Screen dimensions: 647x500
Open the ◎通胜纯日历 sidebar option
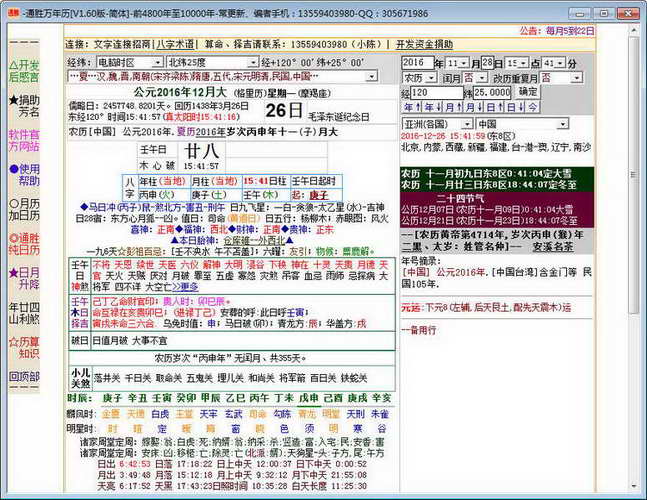point(24,244)
